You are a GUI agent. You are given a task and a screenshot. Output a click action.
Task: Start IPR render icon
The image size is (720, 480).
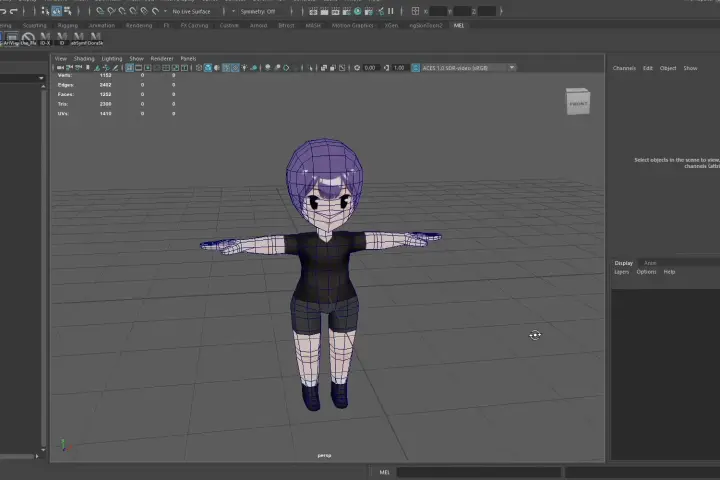(x=335, y=11)
